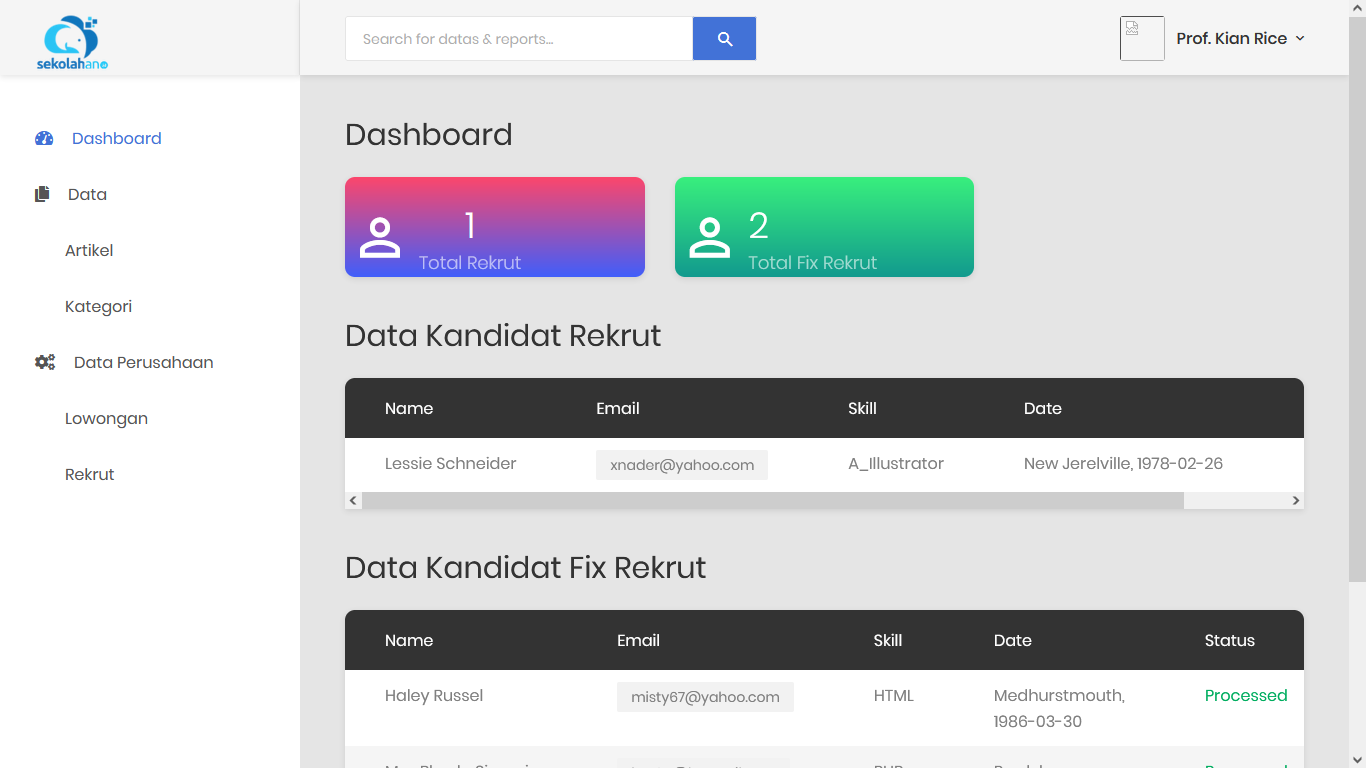Click the left arrow of table horizontal scrollbar

click(x=353, y=501)
